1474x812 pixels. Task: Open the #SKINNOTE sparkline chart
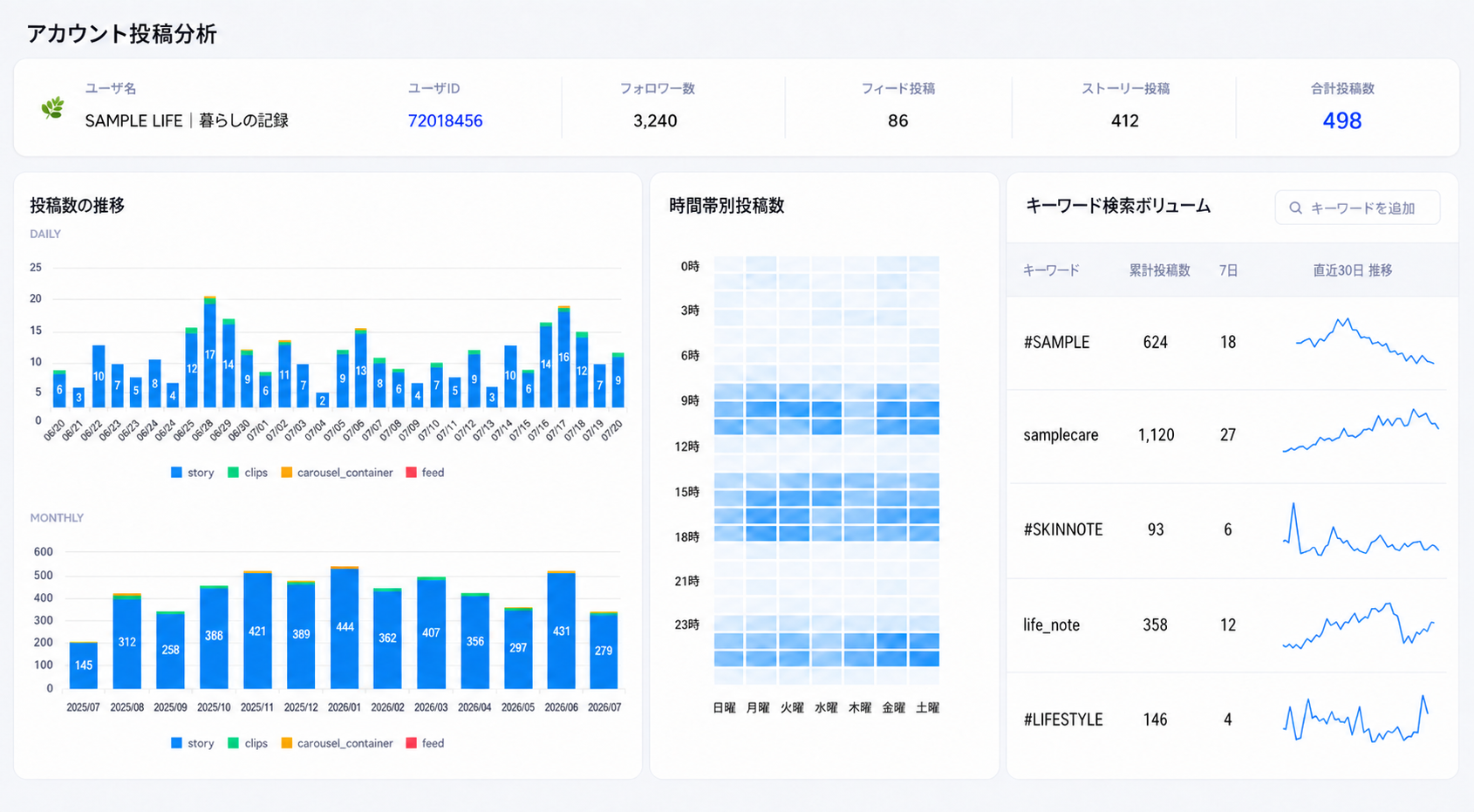point(1361,529)
